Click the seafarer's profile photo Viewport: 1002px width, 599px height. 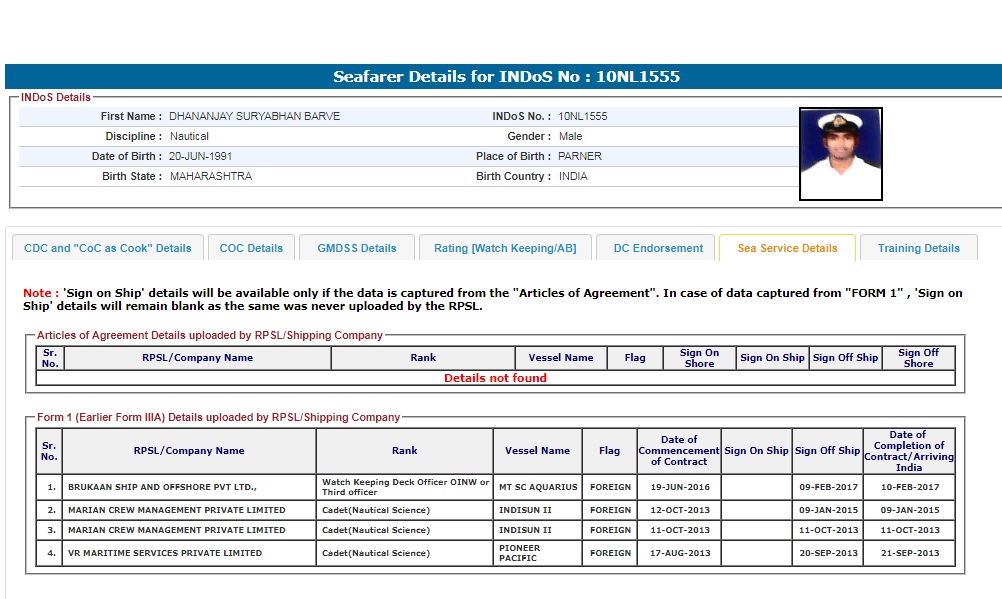(x=840, y=154)
